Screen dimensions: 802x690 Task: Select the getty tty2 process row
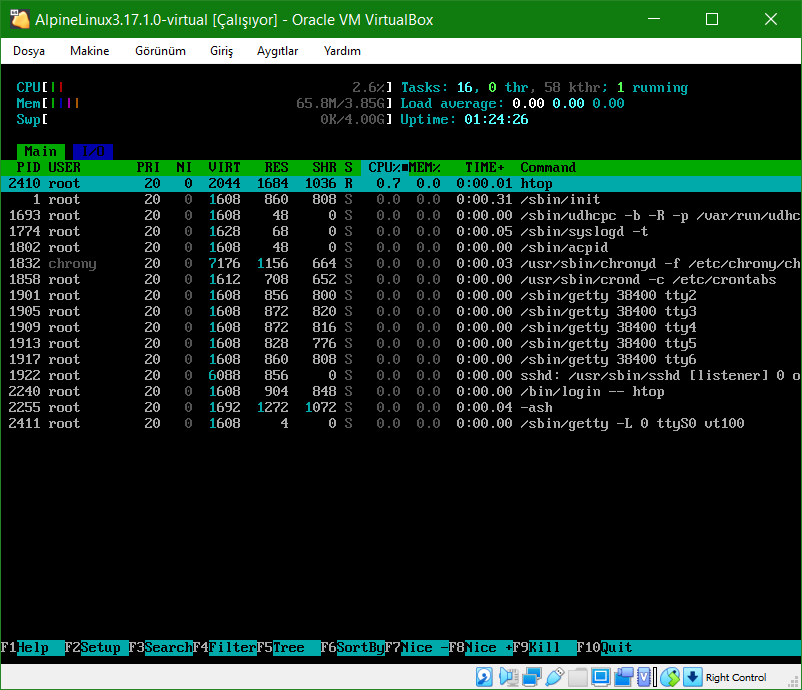401,295
